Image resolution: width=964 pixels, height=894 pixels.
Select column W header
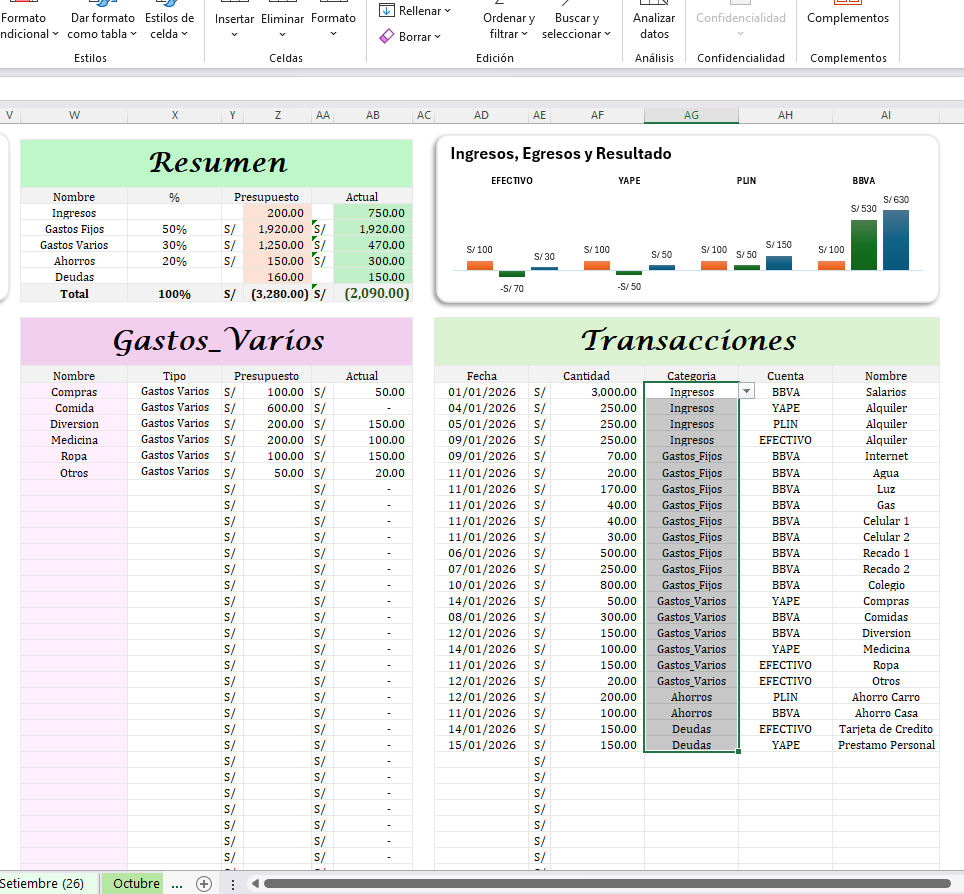74,115
